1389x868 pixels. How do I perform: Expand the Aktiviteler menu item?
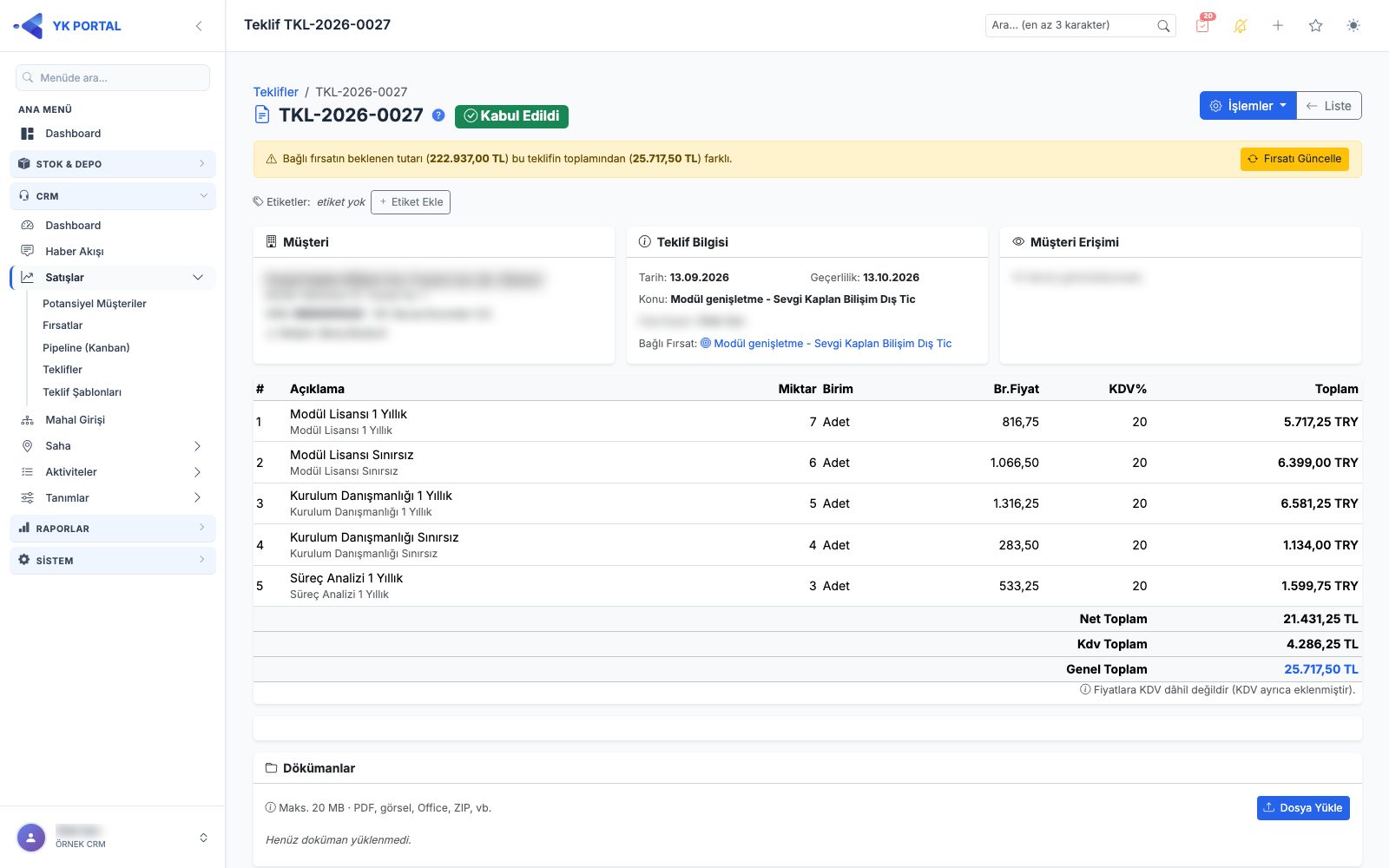point(113,472)
